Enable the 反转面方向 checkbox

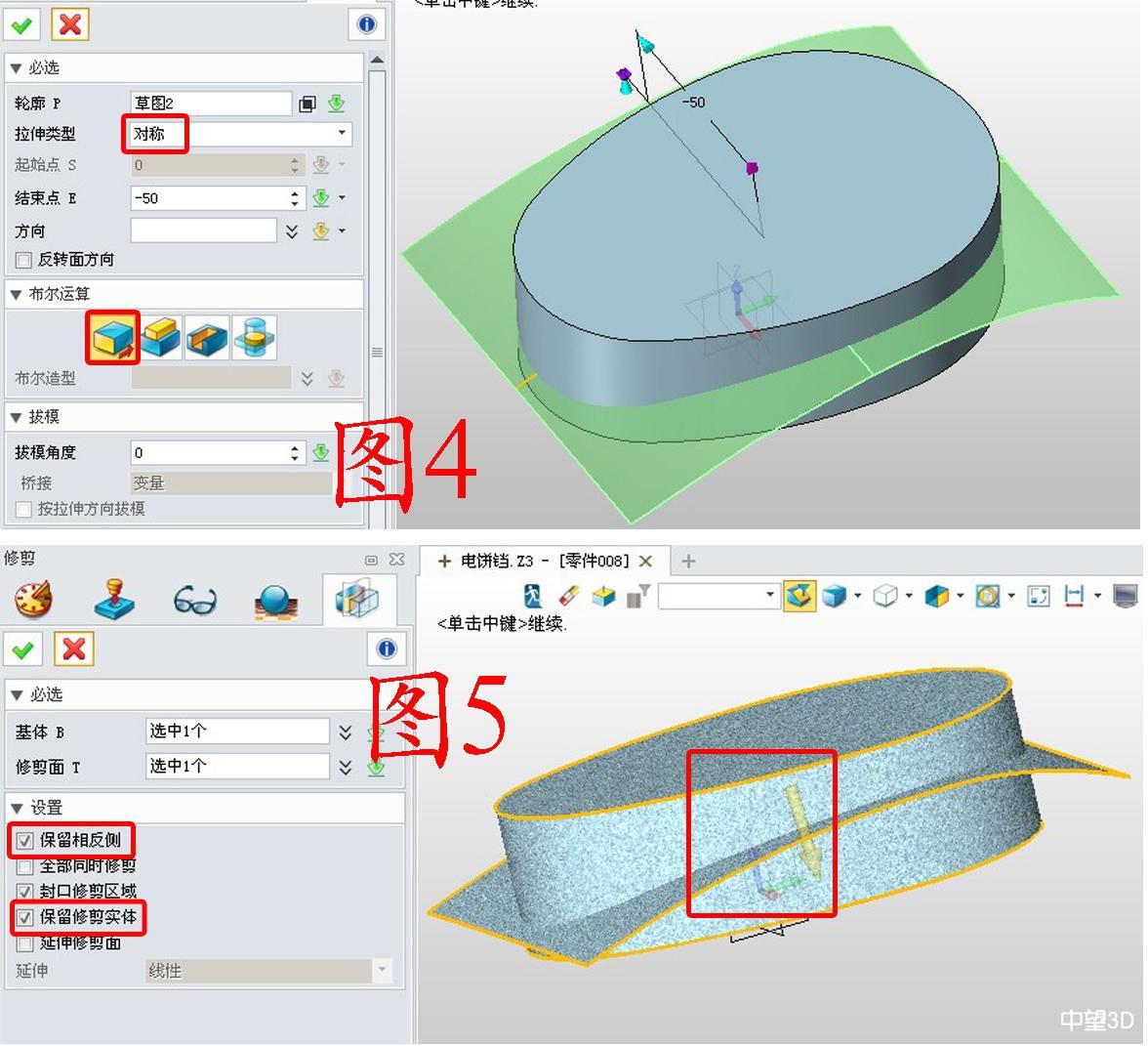tap(24, 260)
